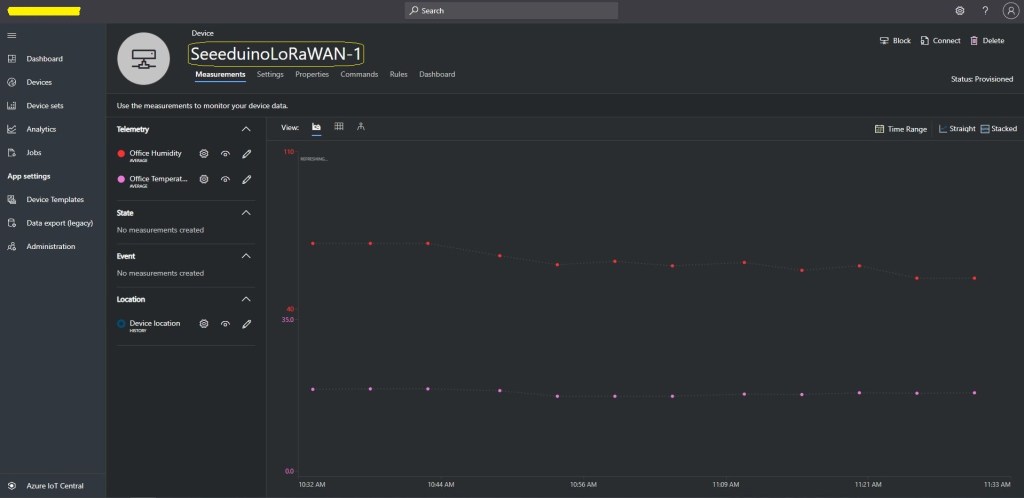Open settings gear for Office Humidity

204,154
